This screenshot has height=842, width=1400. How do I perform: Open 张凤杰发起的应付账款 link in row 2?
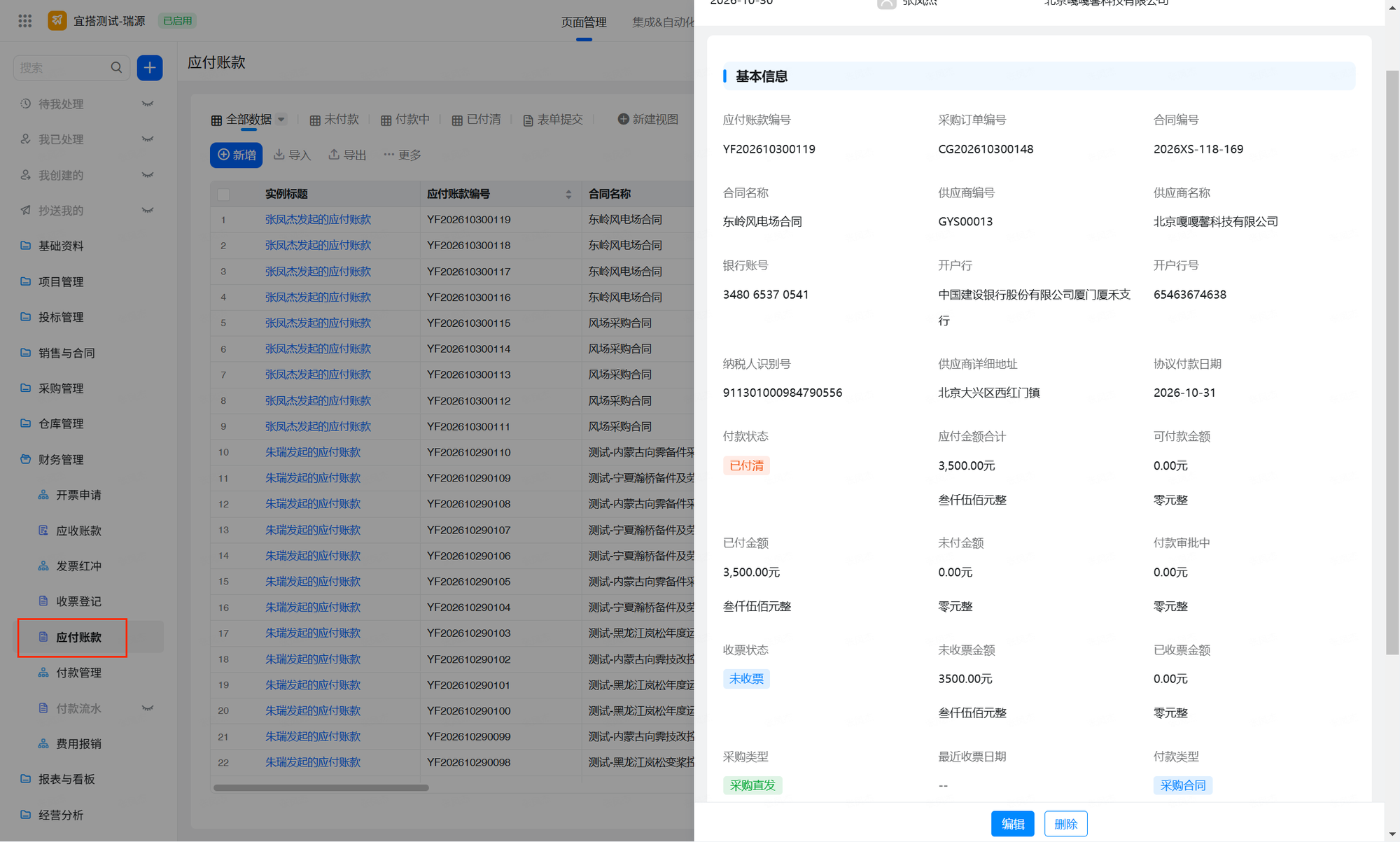click(x=318, y=246)
